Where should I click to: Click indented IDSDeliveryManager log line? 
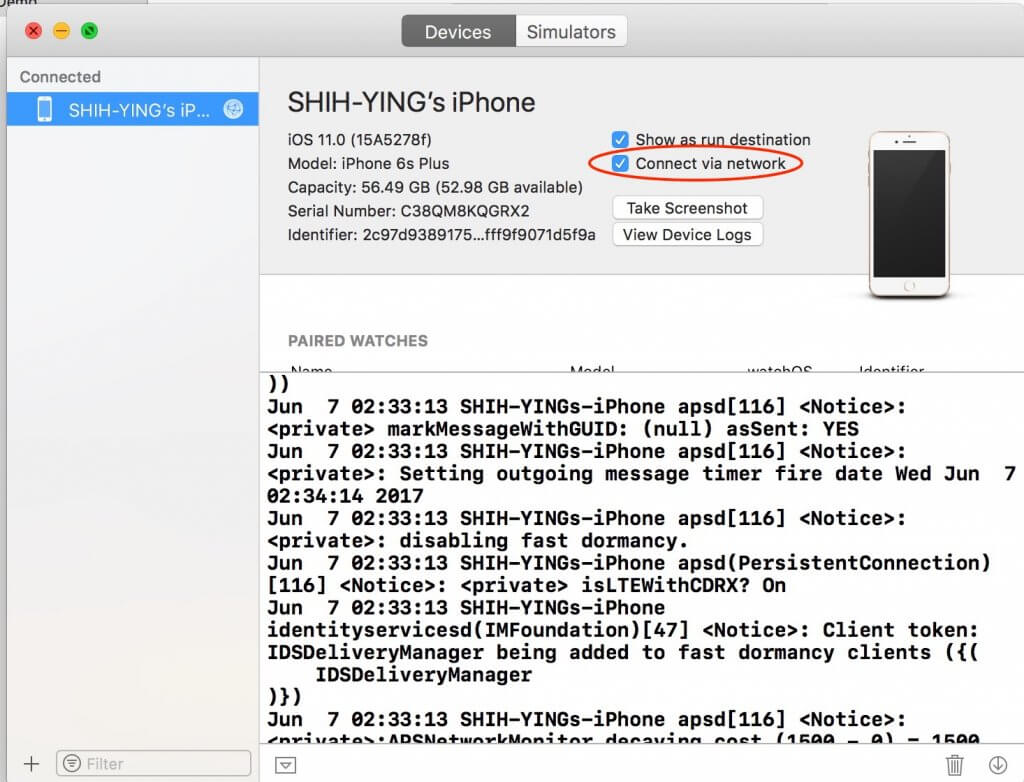pyautogui.click(x=424, y=675)
